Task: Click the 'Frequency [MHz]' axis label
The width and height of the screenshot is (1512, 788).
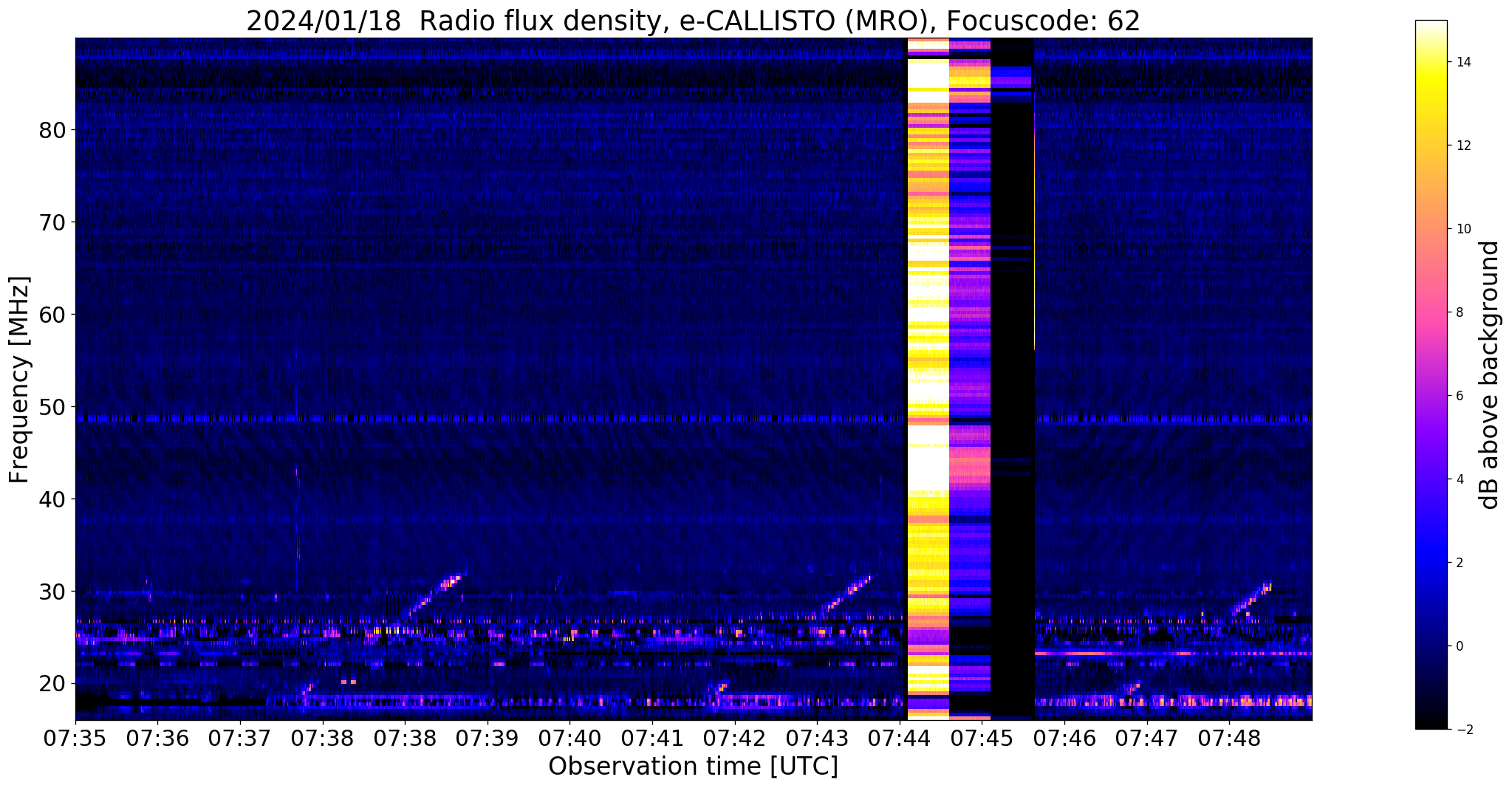Action: click(19, 380)
